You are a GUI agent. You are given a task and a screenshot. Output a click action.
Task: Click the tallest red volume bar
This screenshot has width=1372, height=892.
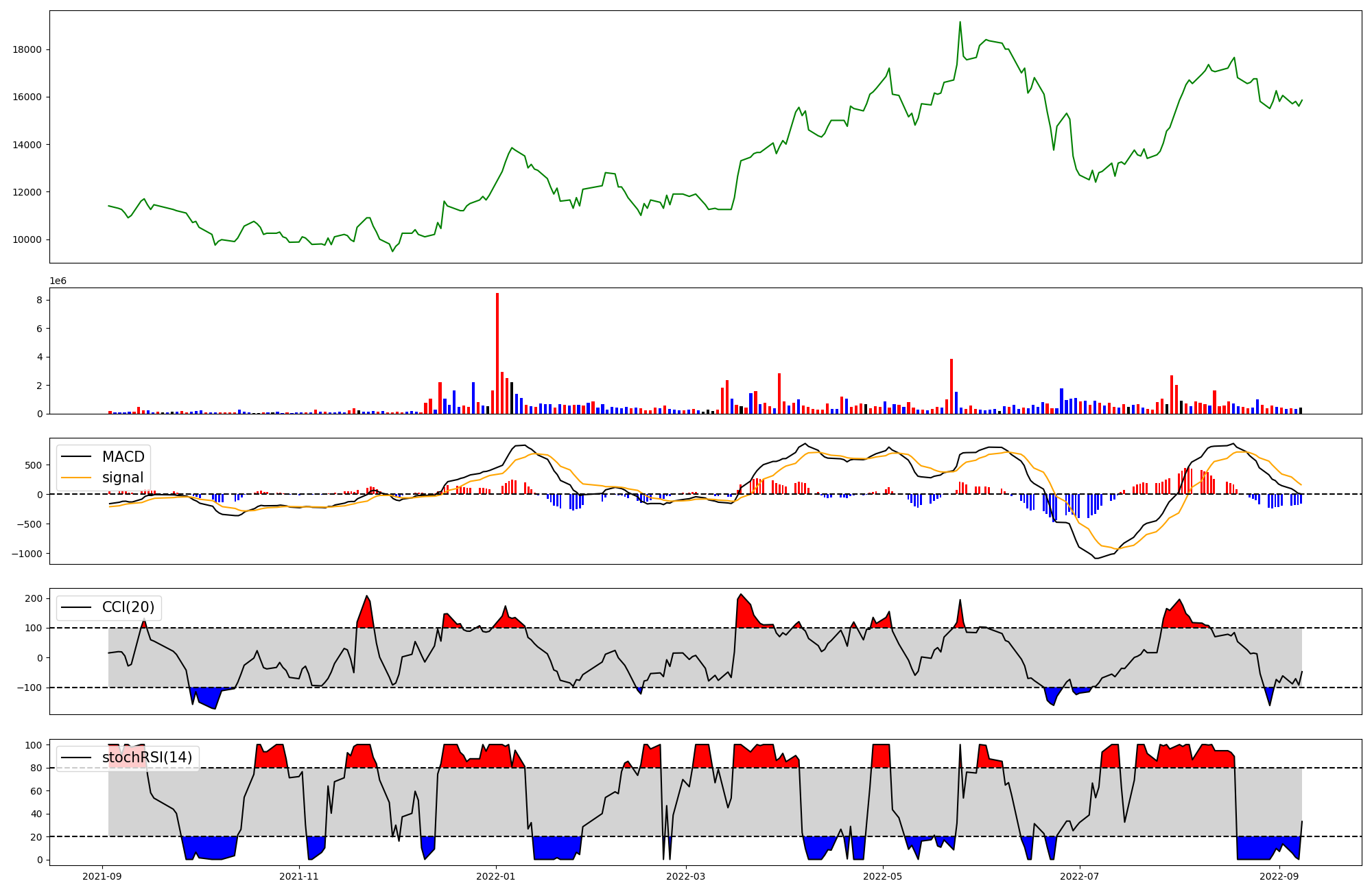pyautogui.click(x=497, y=353)
